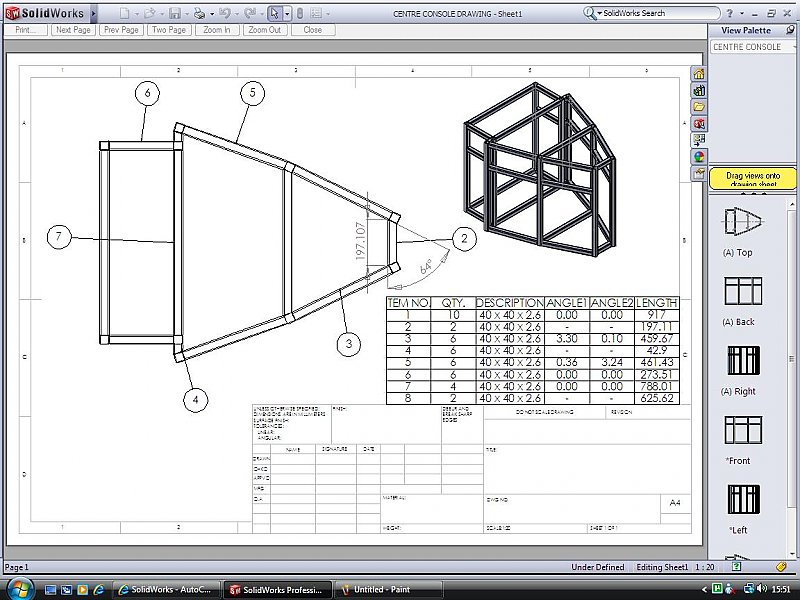Click the New document icon

(124, 14)
